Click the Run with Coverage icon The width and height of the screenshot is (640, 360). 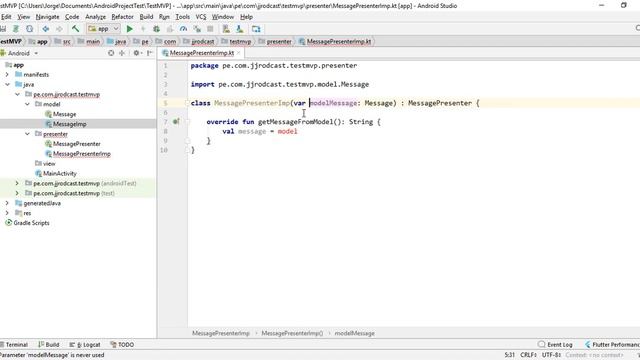170,29
